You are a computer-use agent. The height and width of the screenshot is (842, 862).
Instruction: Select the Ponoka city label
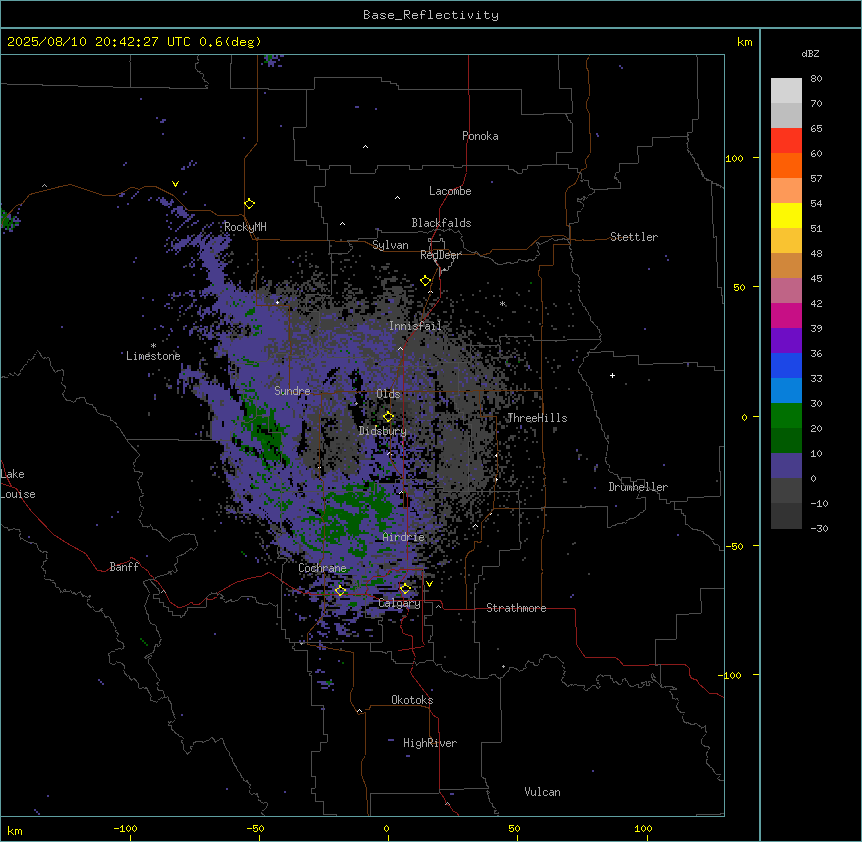click(x=480, y=136)
